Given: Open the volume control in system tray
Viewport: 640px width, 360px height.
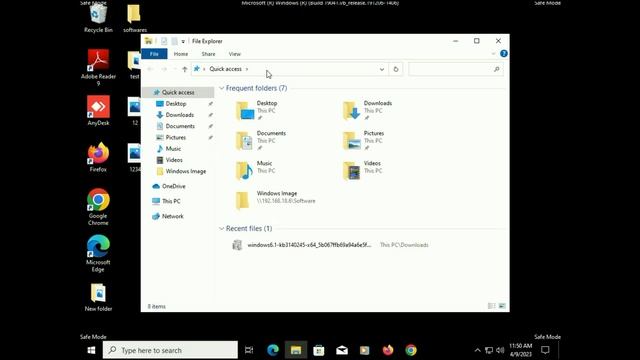Looking at the screenshot, I should tap(500, 350).
